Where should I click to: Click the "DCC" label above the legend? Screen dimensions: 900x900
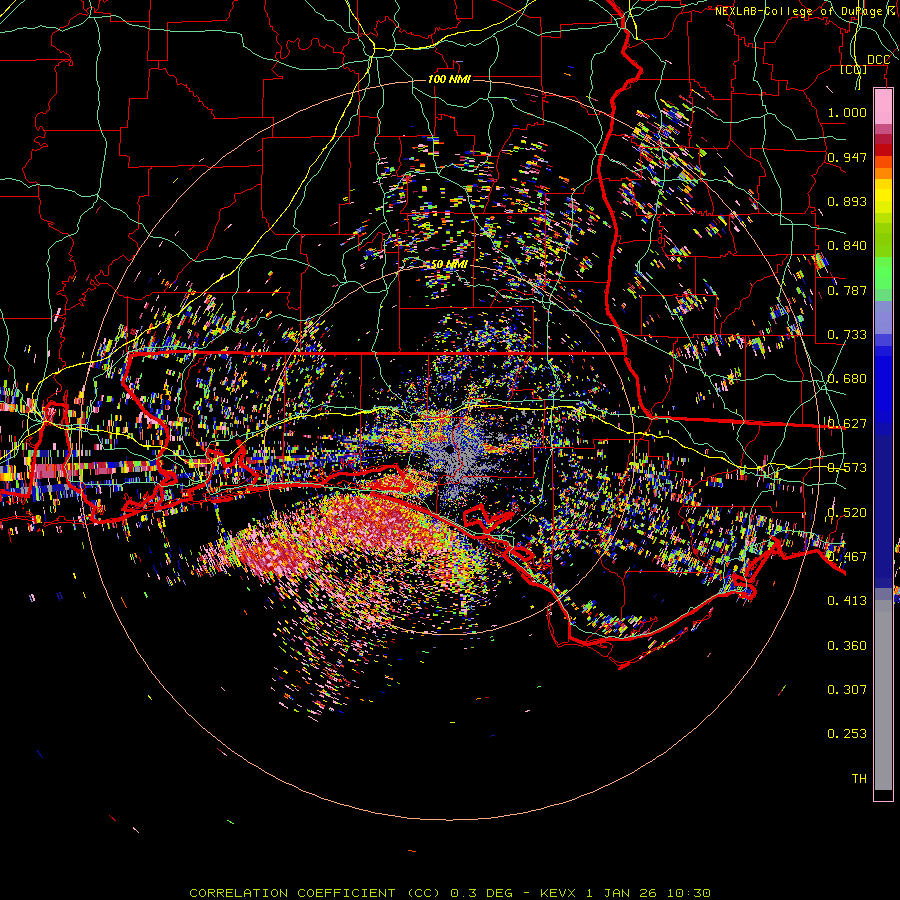coord(878,60)
